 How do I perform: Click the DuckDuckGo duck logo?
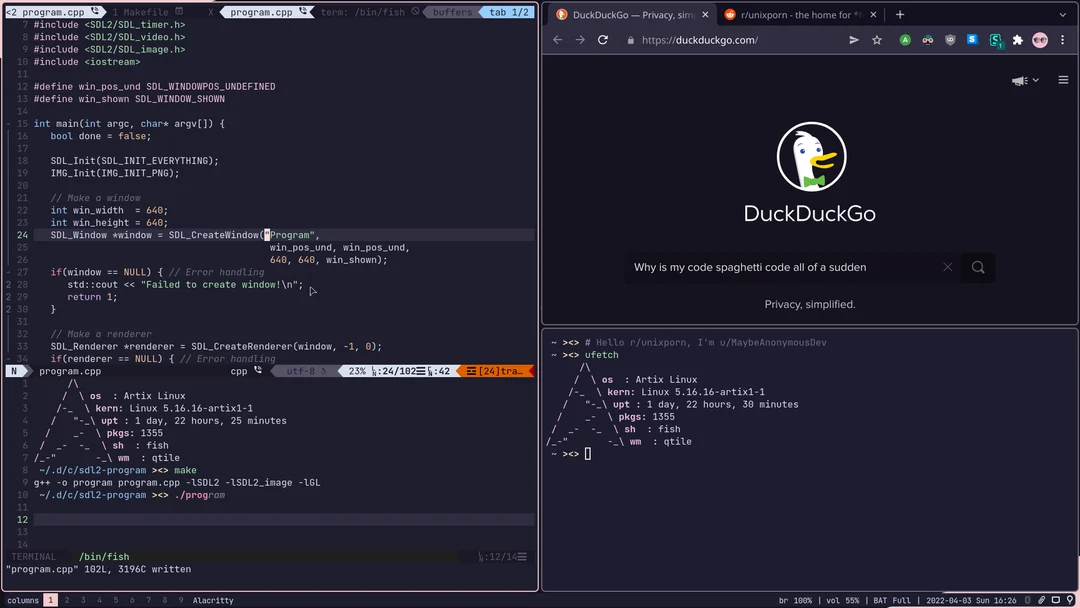810,156
